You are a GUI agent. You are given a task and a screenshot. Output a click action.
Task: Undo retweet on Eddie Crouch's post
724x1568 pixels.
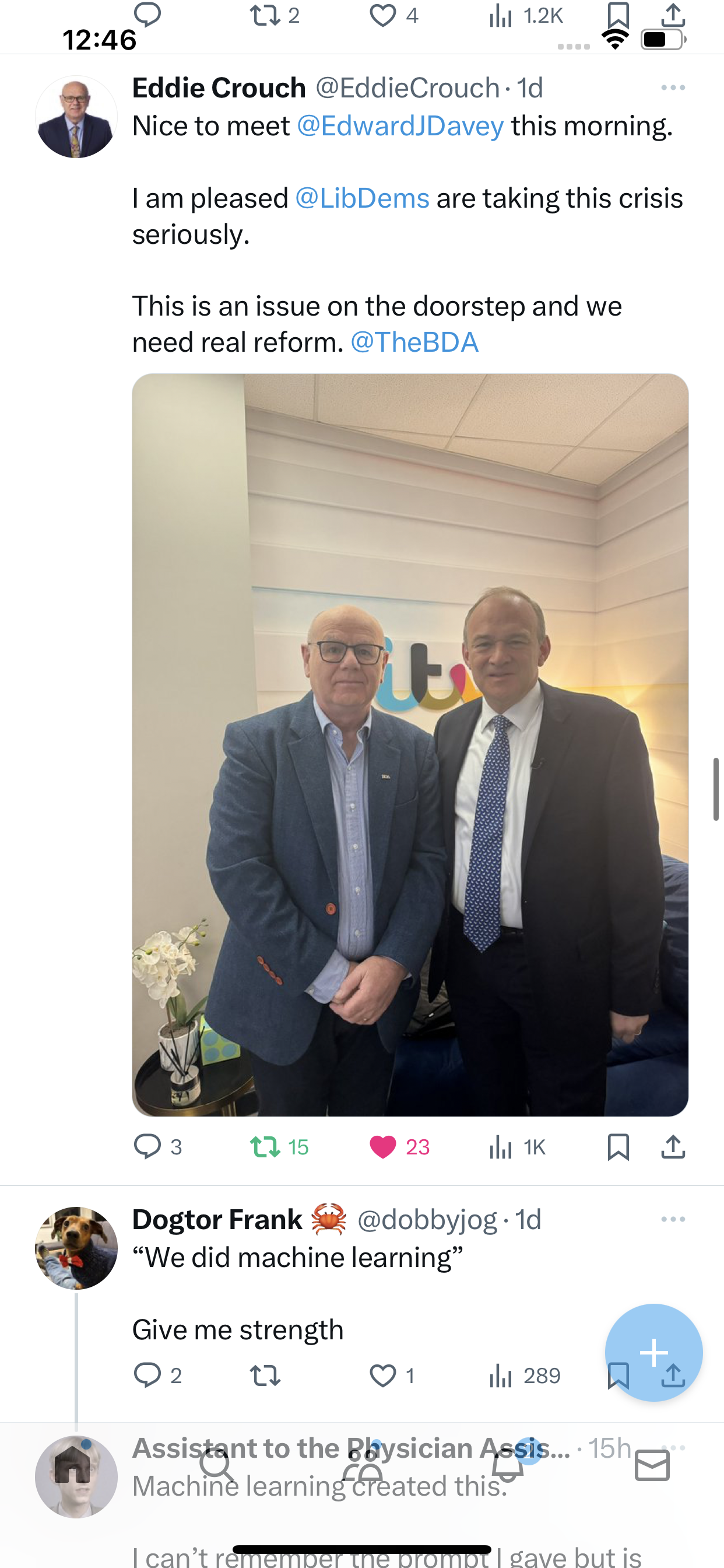click(265, 1147)
